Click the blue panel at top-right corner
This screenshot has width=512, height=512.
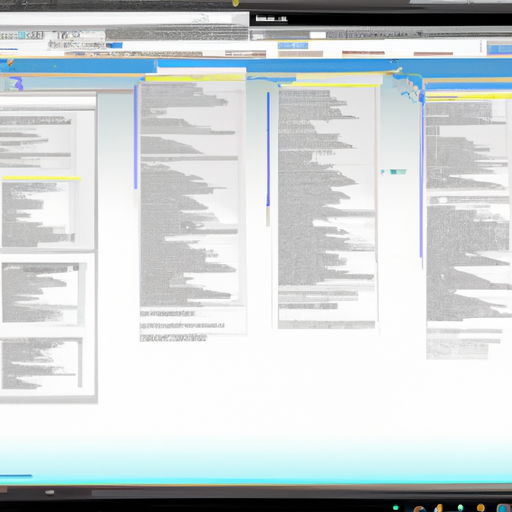[499, 49]
